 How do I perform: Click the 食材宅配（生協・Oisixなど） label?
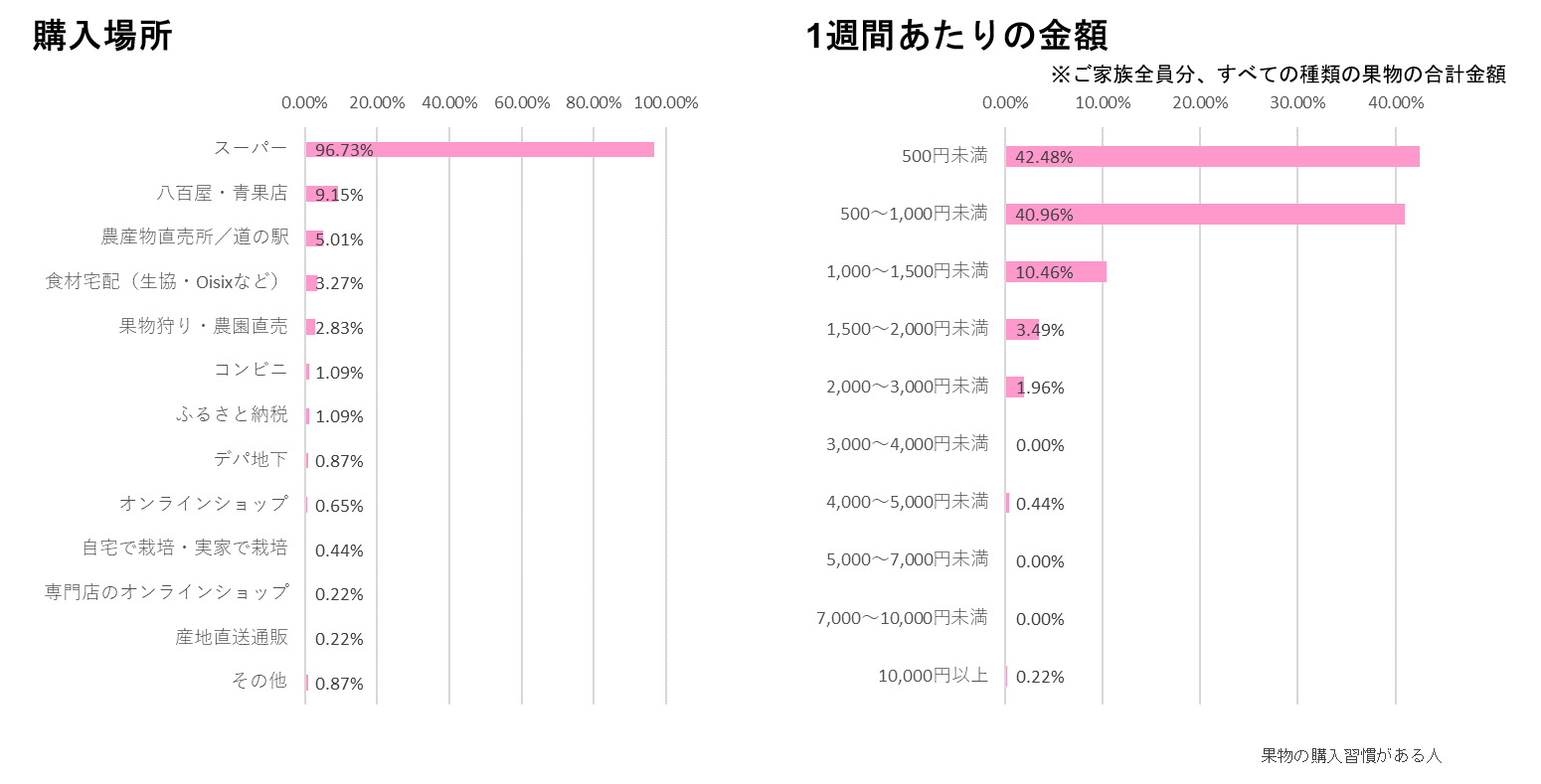[166, 282]
